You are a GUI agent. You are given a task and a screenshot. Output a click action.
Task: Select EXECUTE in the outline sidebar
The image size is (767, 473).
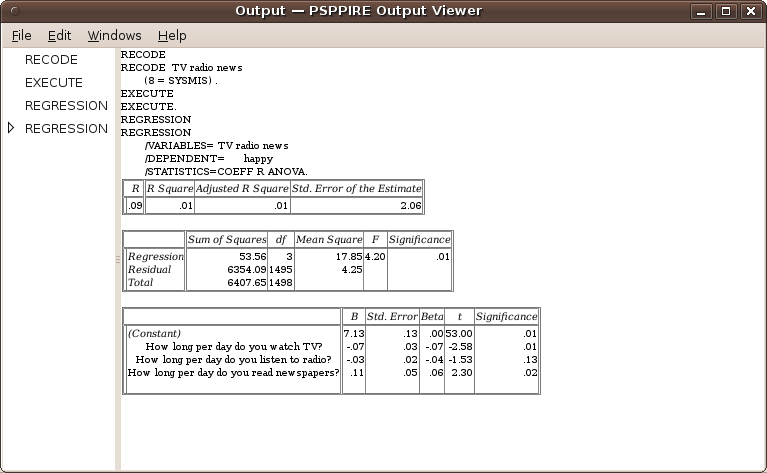pos(54,83)
